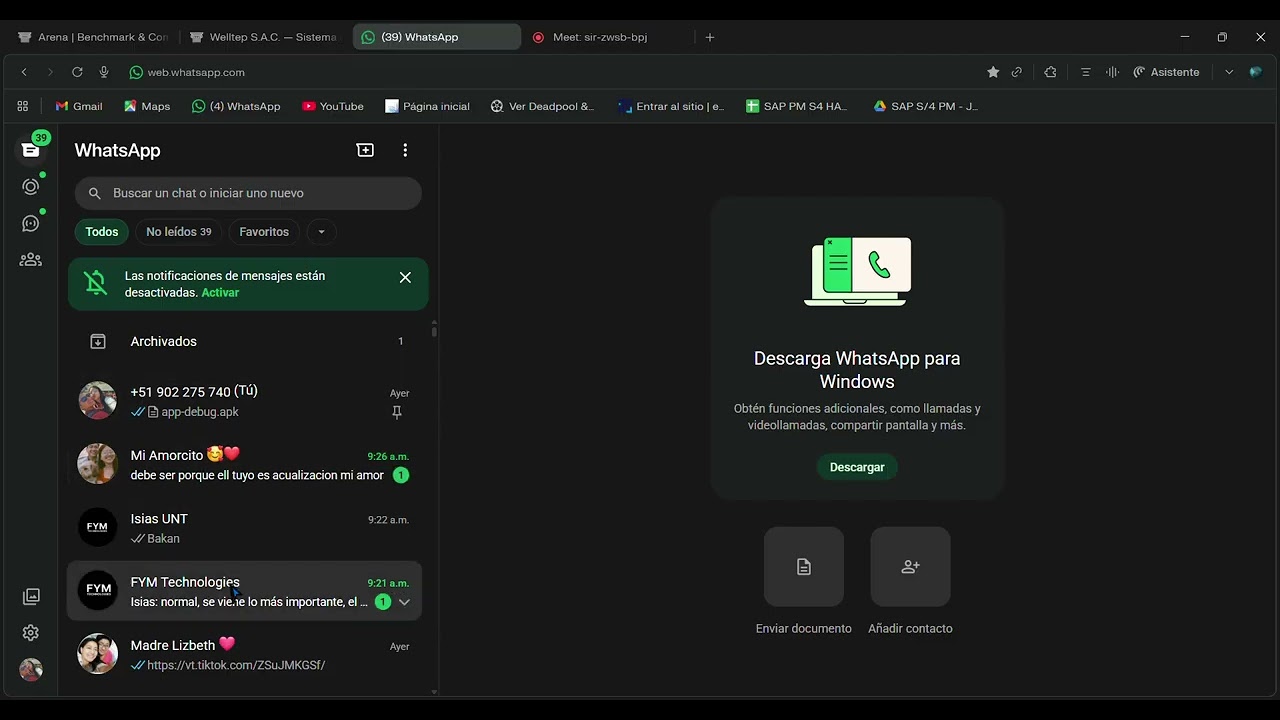The height and width of the screenshot is (720, 1280).
Task: Open your profile picture in the sidebar
Action: click(x=31, y=670)
